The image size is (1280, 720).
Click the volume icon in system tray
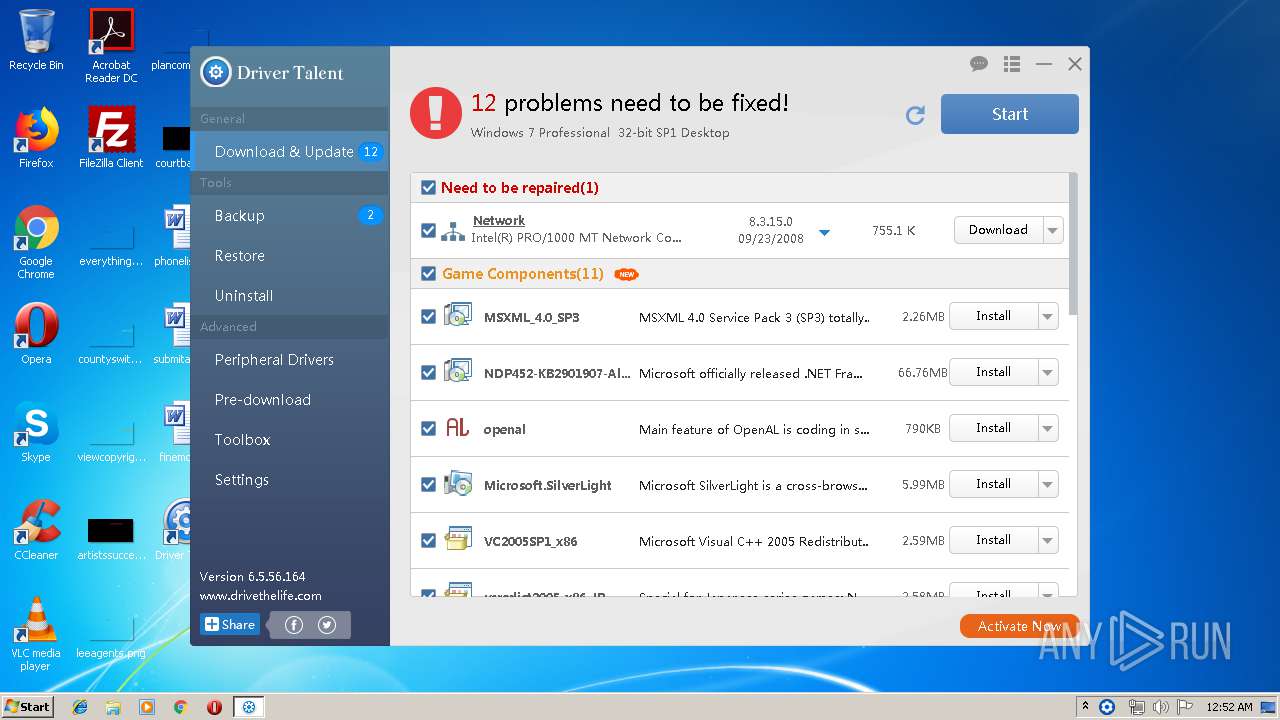1160,707
